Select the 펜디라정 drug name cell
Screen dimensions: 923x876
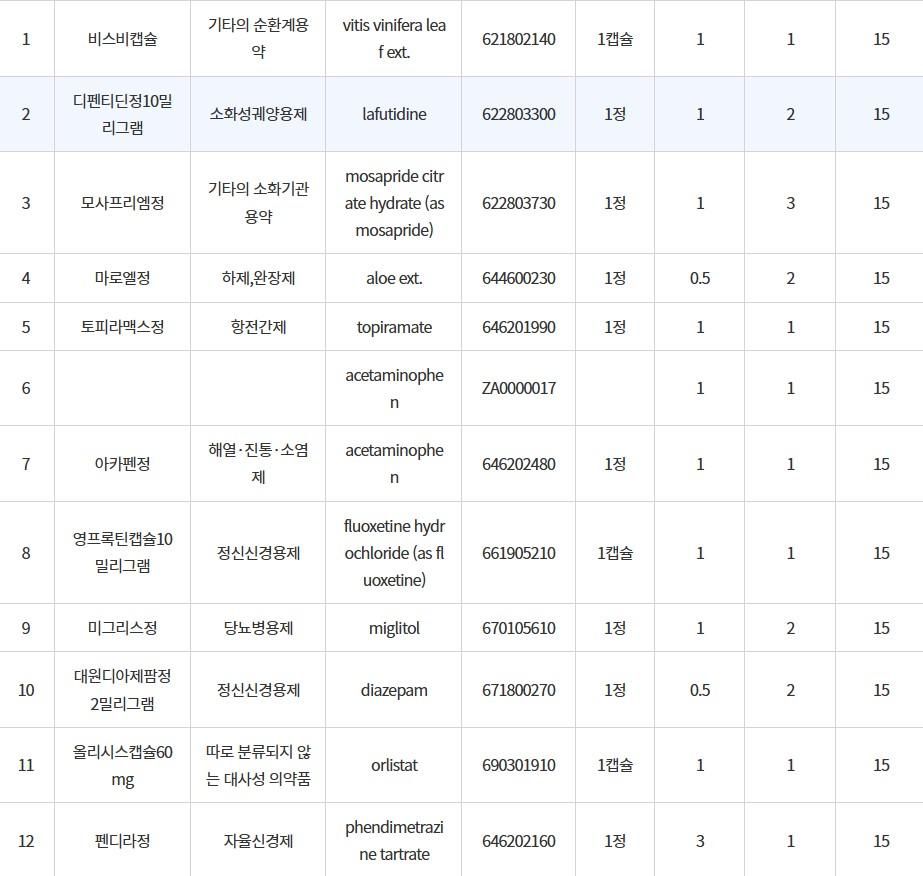122,841
